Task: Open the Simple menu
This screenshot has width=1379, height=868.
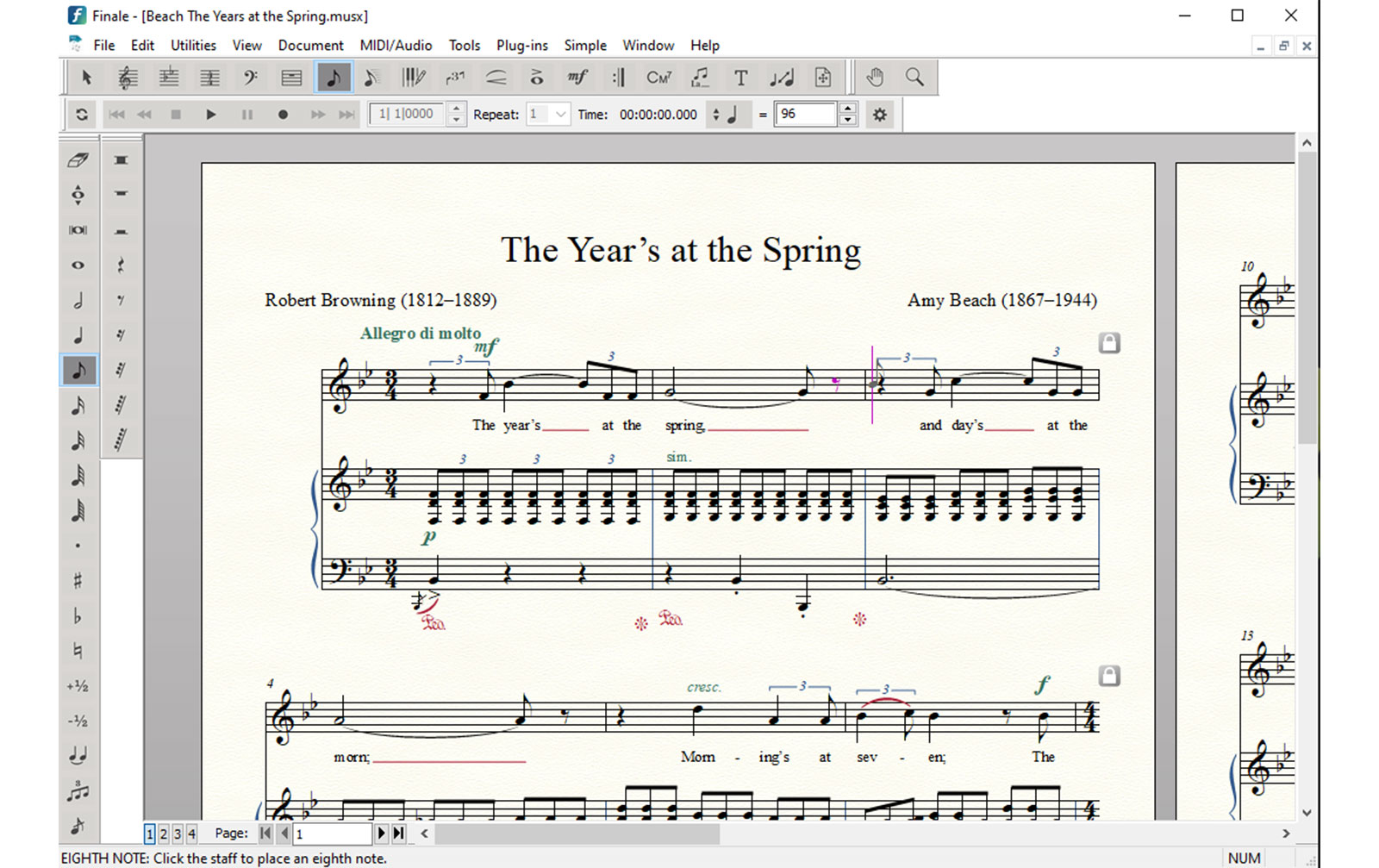Action: point(585,46)
